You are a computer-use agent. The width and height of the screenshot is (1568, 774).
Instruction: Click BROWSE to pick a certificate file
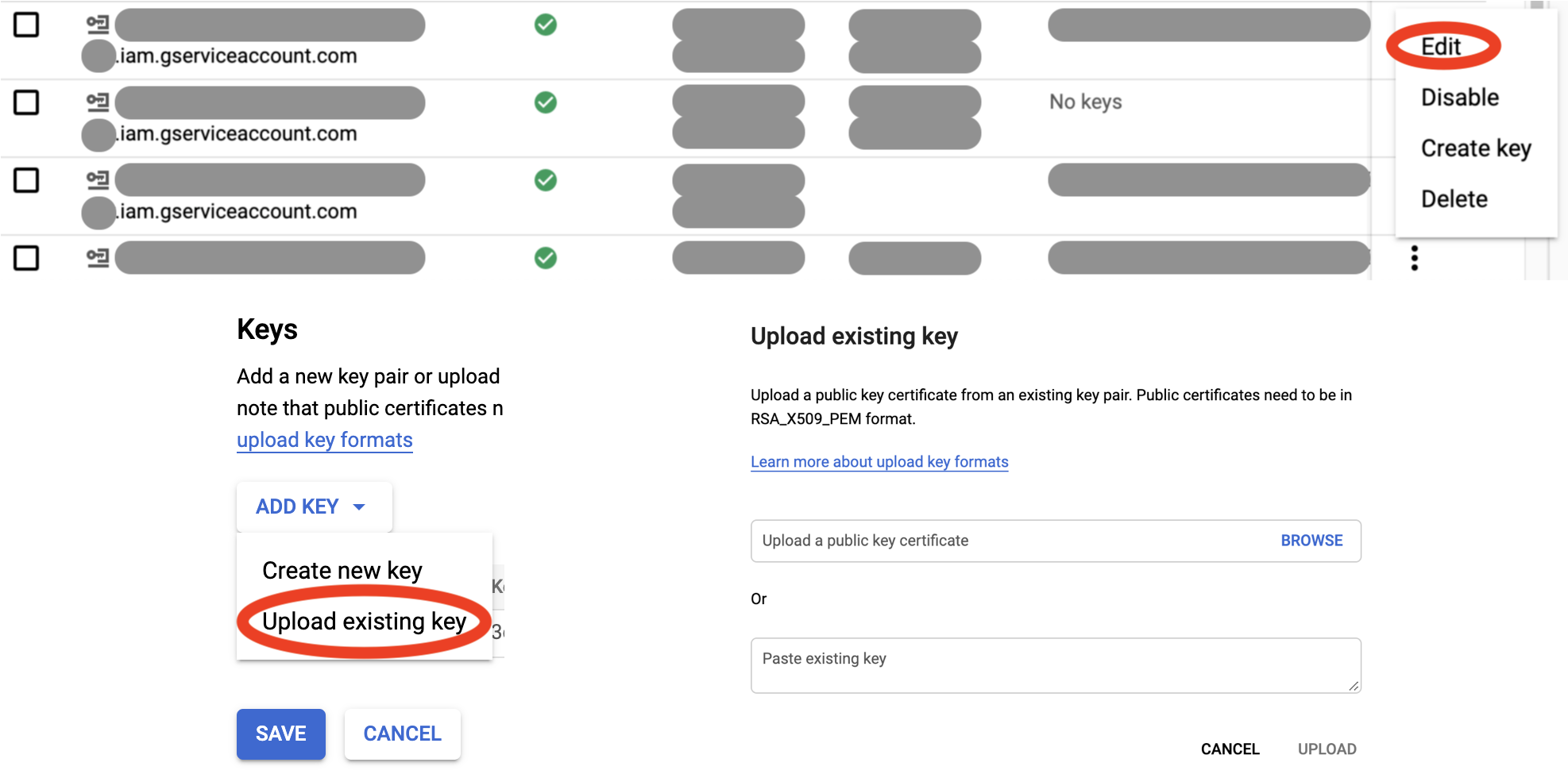click(x=1311, y=541)
